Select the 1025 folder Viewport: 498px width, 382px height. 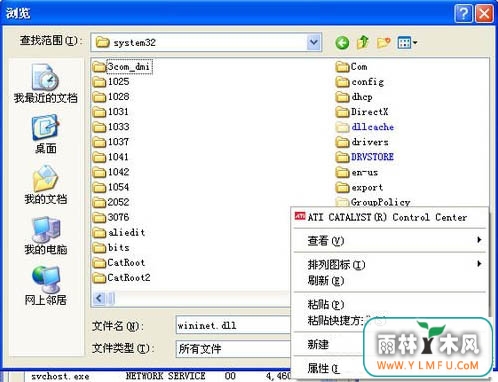(111, 82)
